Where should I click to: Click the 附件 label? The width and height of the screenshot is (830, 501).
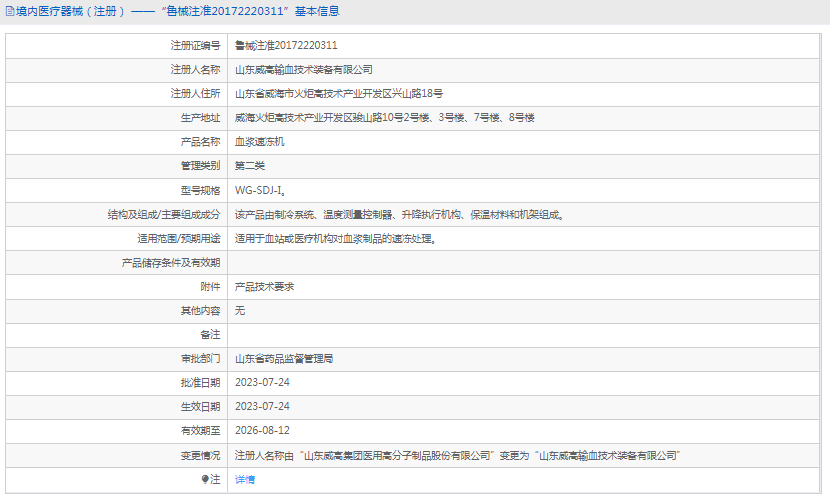click(210, 287)
